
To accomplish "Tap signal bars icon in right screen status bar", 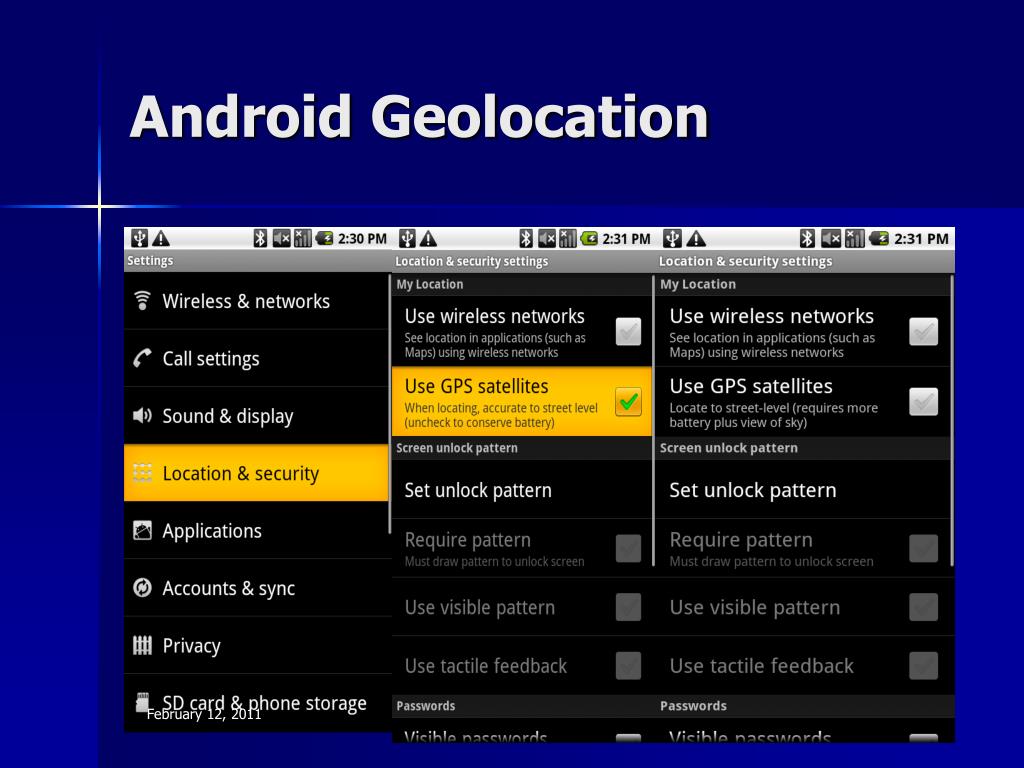I will [x=854, y=238].
